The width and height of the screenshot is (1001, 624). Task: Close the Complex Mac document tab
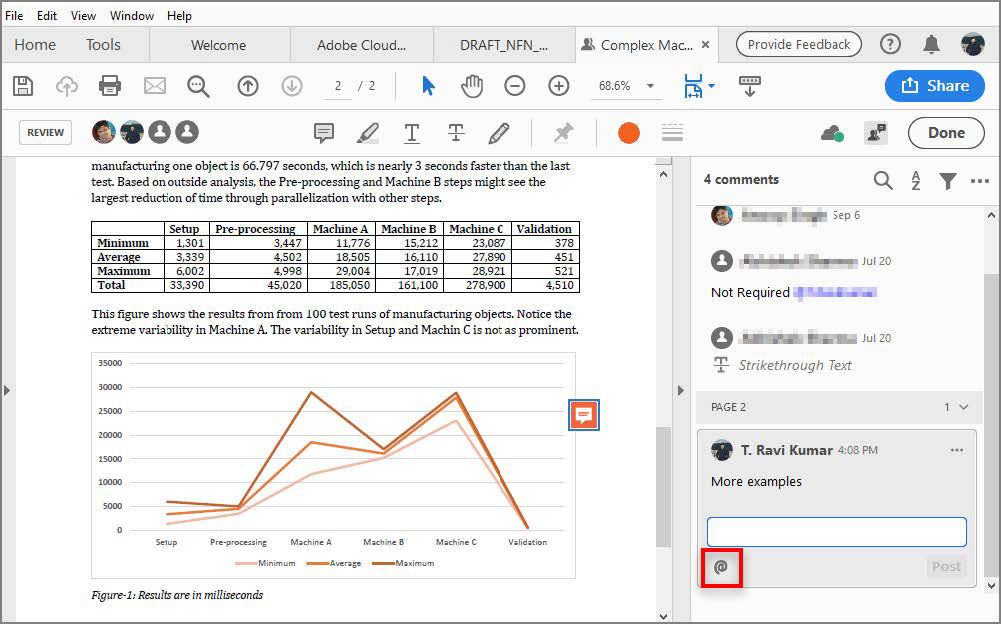pos(705,45)
